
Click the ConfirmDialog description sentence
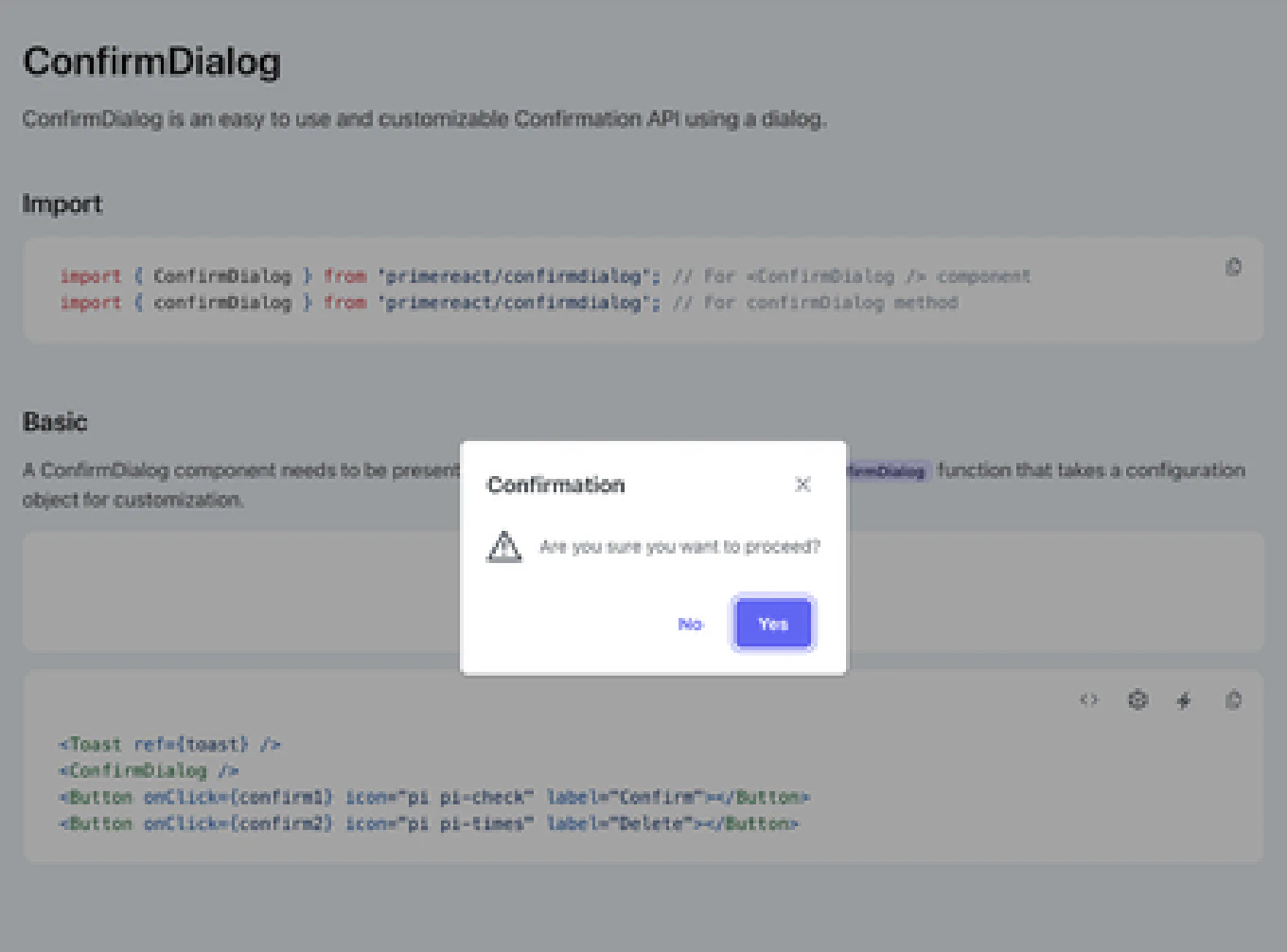coord(424,119)
